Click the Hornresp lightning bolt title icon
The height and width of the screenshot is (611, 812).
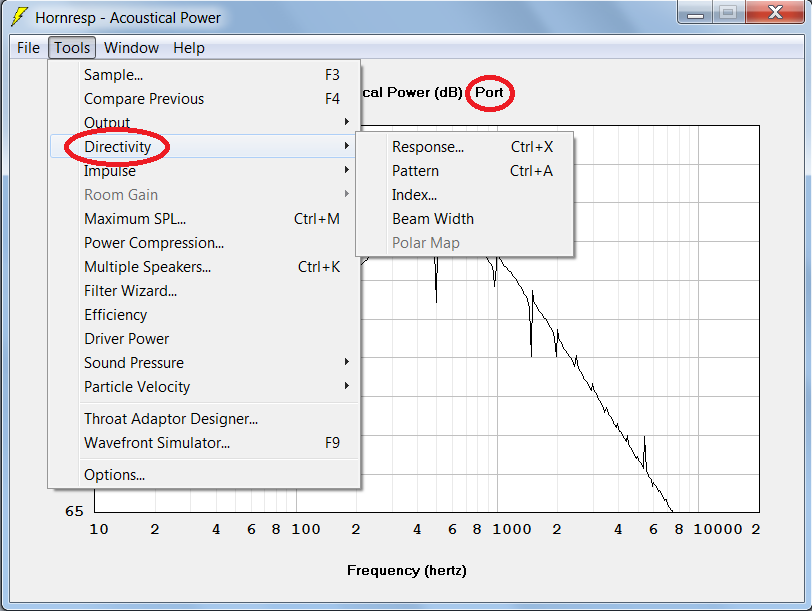point(20,17)
